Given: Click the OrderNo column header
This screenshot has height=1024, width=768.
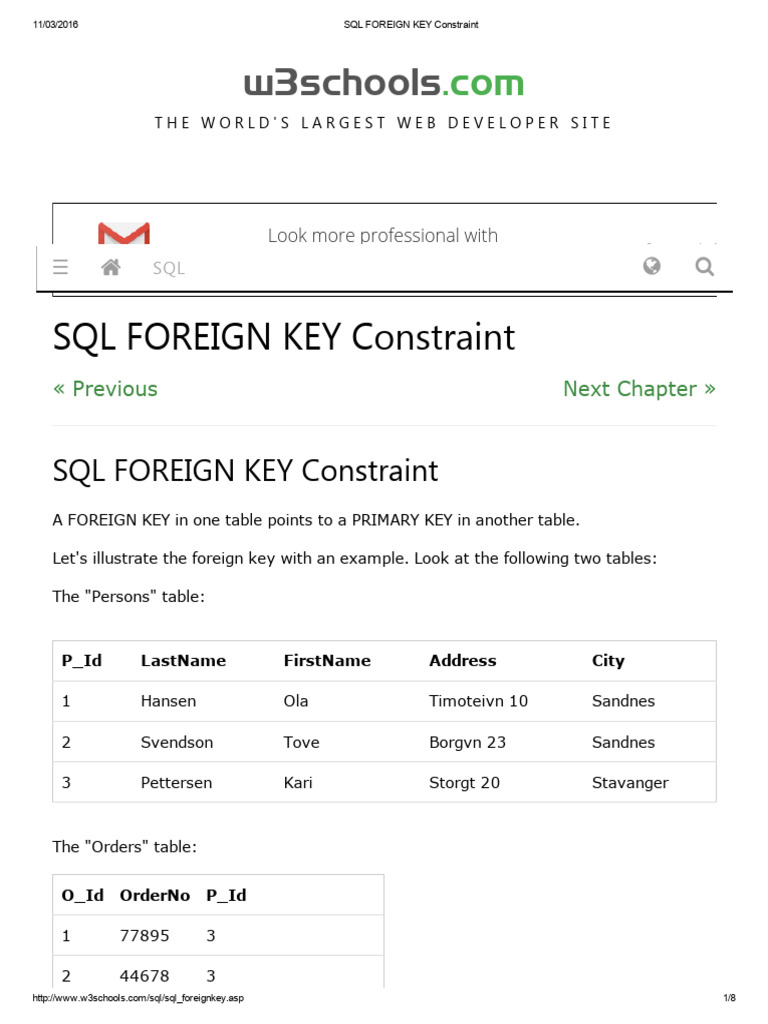Looking at the screenshot, I should [154, 896].
